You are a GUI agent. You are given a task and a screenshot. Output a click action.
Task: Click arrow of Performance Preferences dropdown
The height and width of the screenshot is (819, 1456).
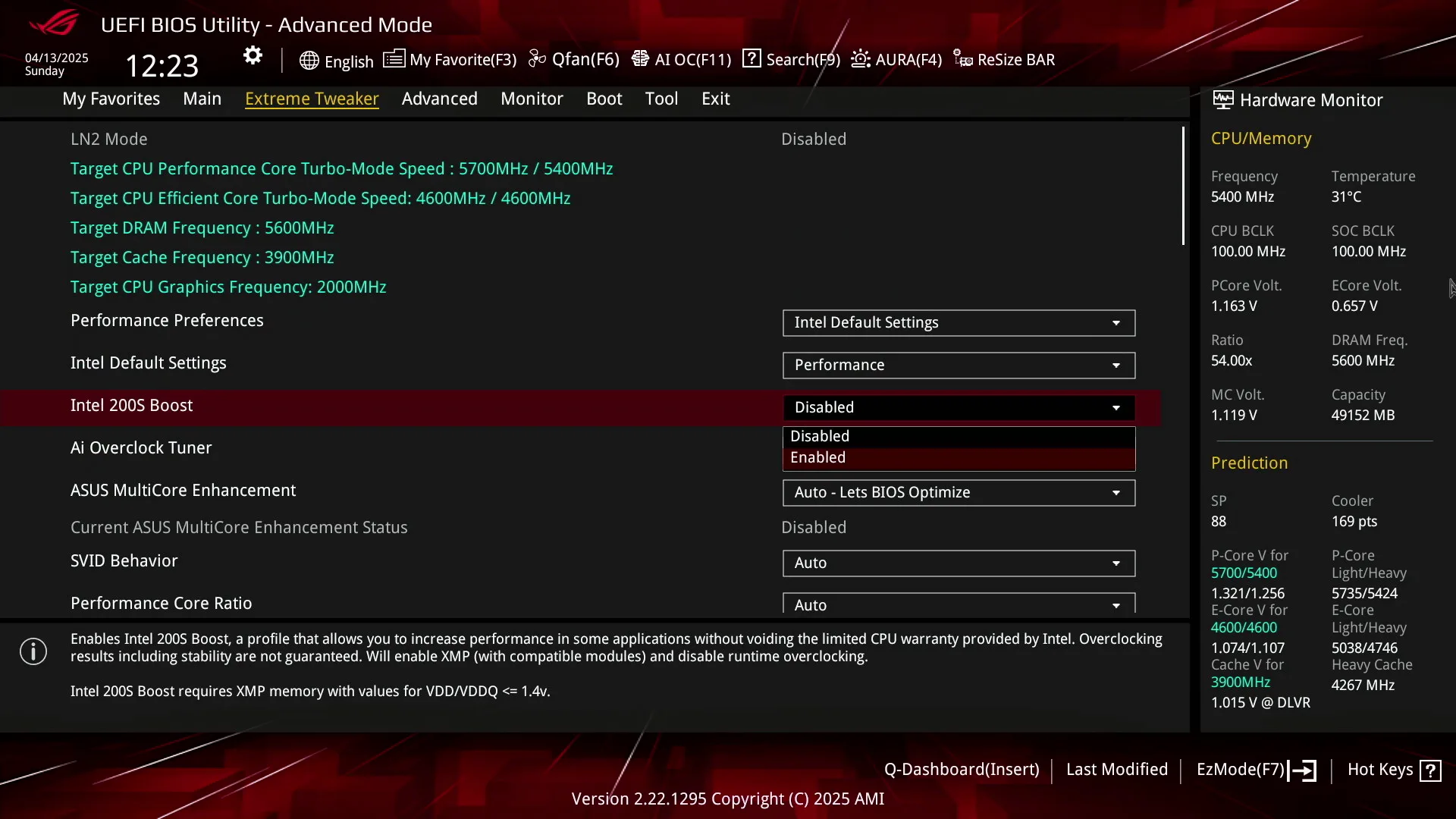tap(1116, 323)
